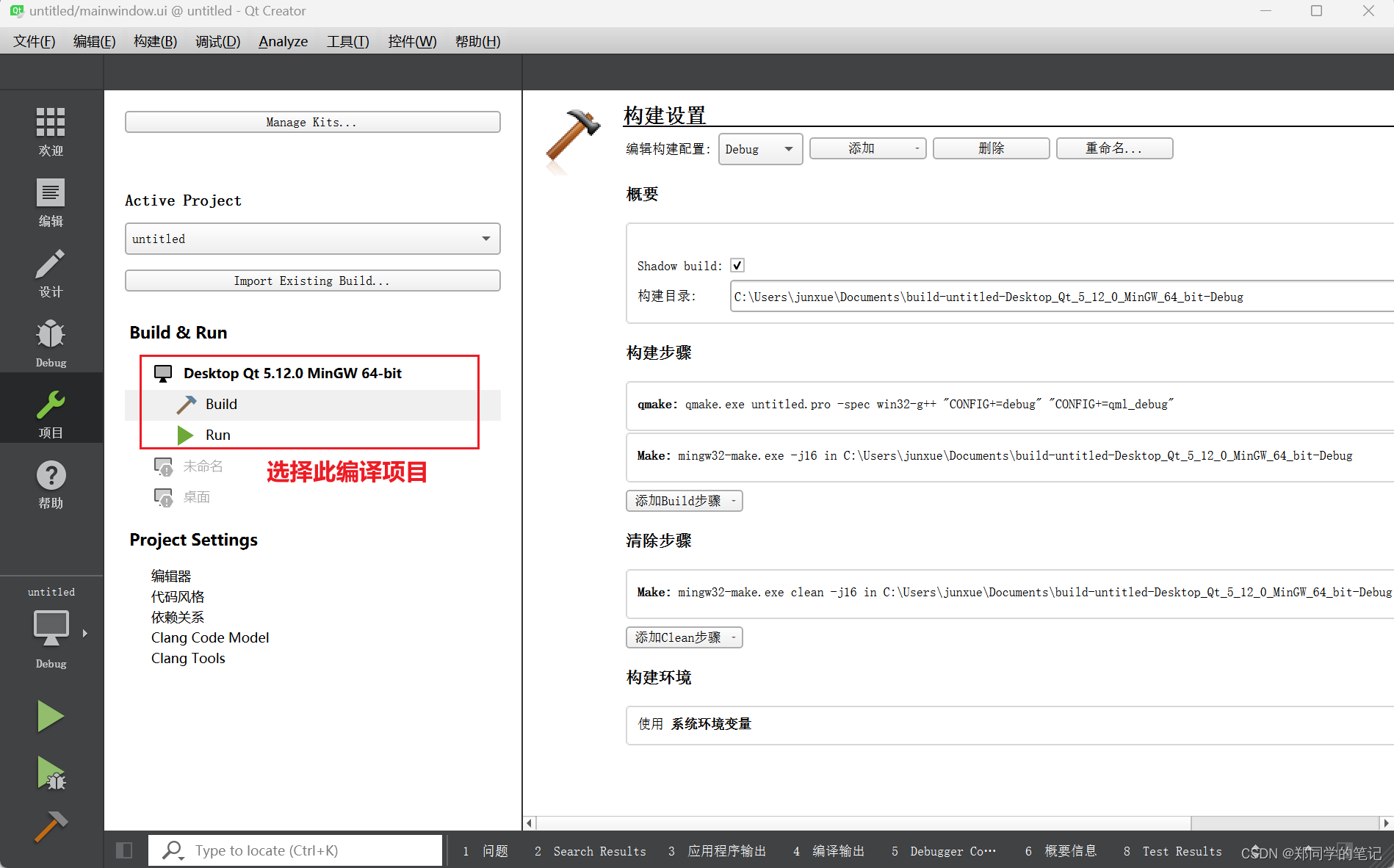Open the Debugger Console pane

click(x=945, y=851)
